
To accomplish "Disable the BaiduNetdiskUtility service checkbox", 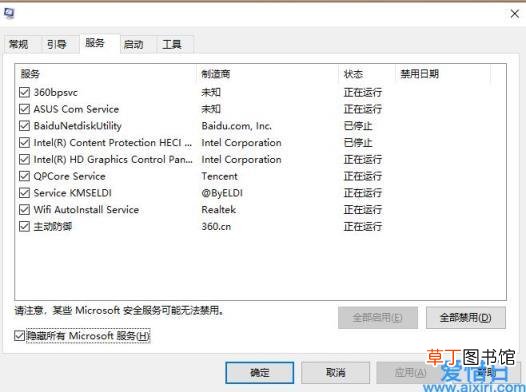I will click(x=24, y=126).
